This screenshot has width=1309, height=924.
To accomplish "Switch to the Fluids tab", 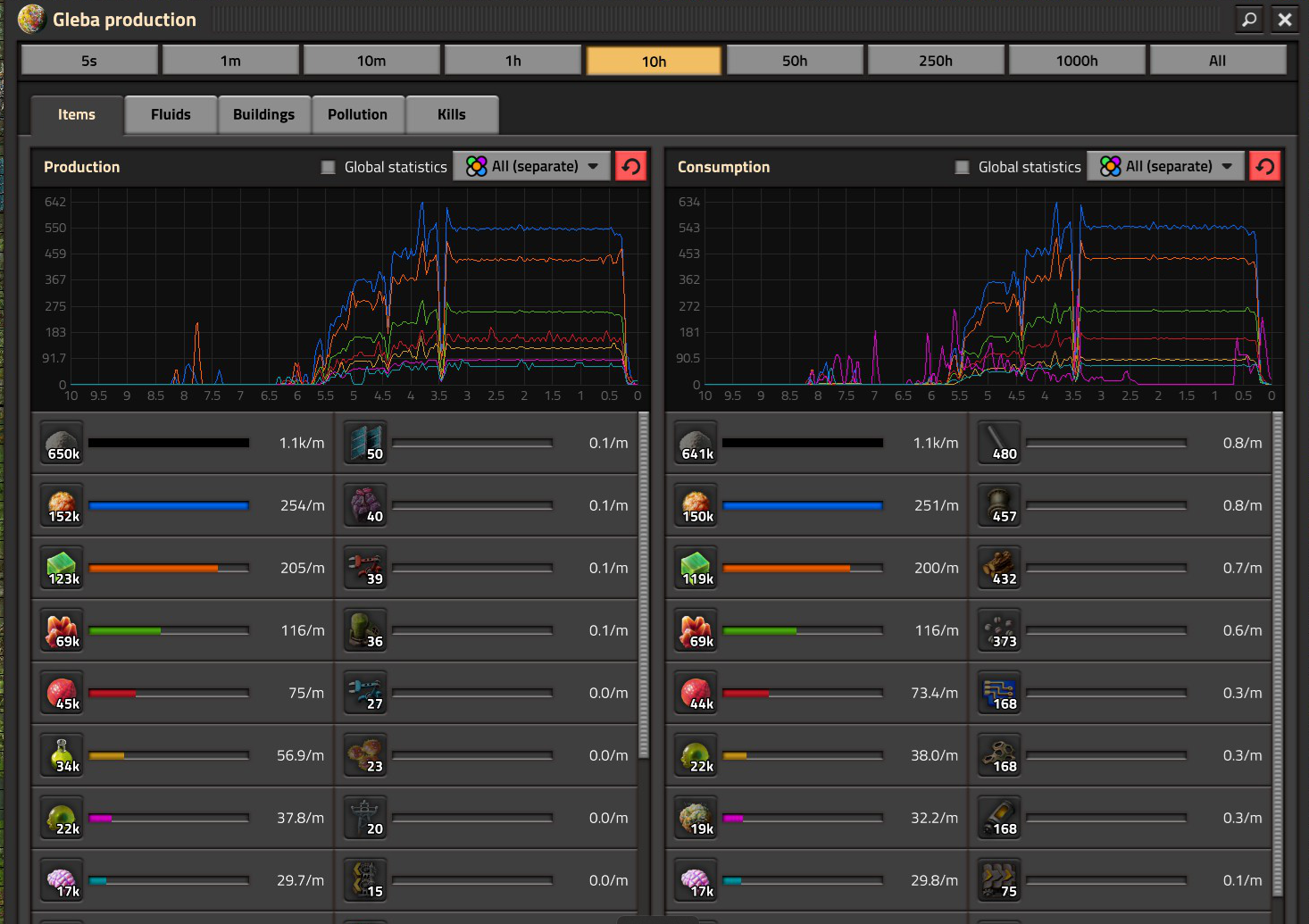I will point(171,114).
